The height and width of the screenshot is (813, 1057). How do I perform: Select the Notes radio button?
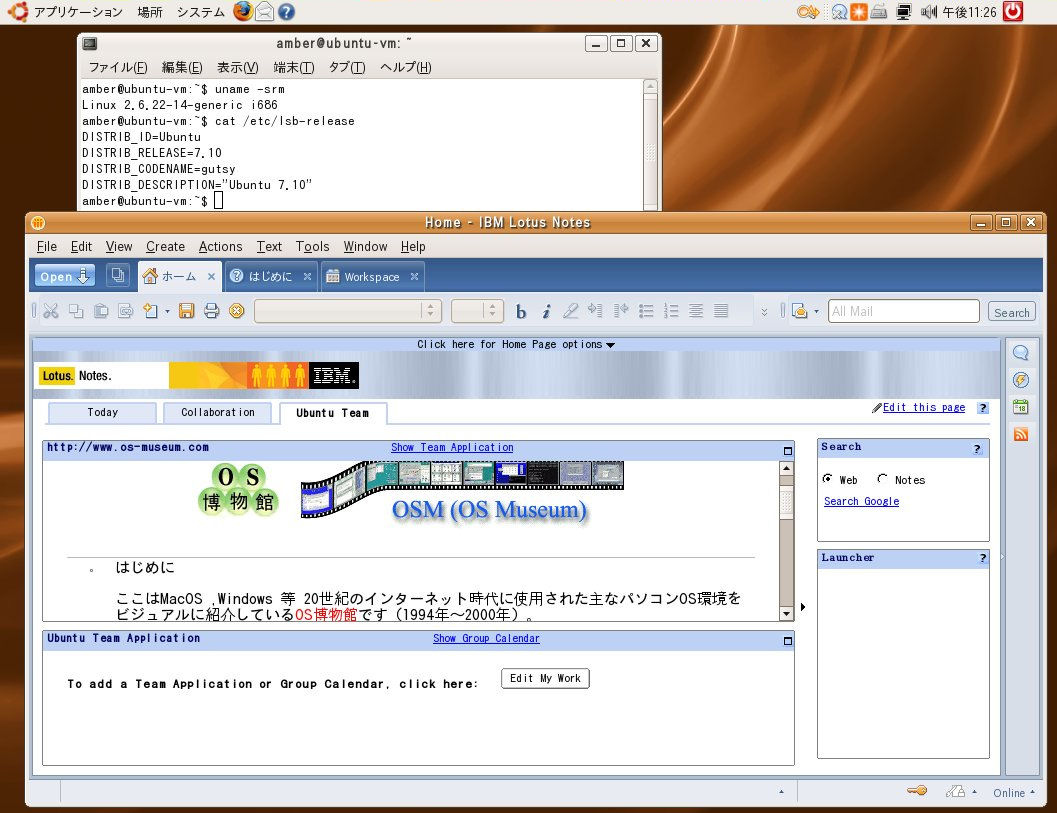pos(882,479)
